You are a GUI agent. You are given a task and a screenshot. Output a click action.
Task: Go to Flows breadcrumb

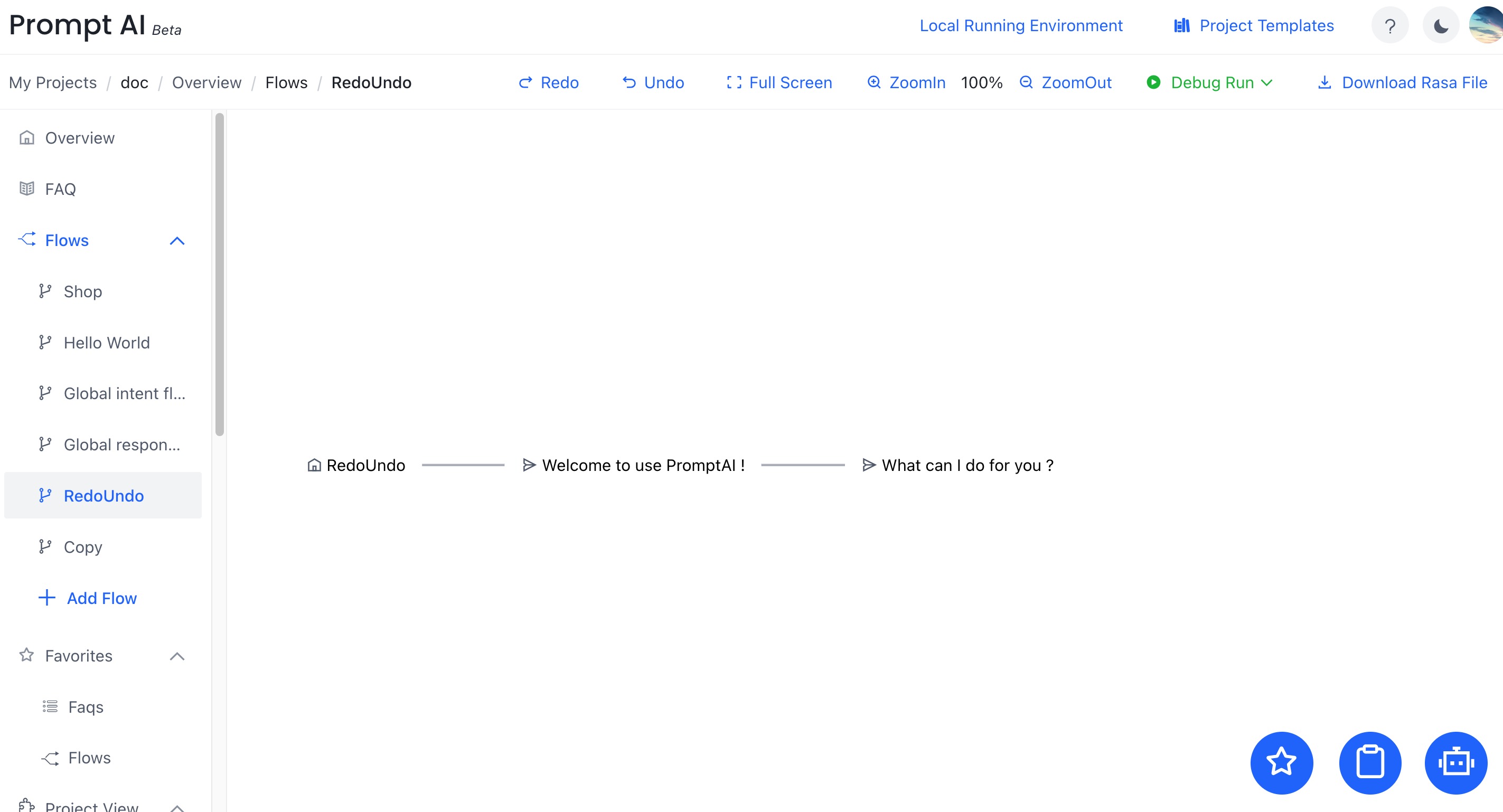286,82
